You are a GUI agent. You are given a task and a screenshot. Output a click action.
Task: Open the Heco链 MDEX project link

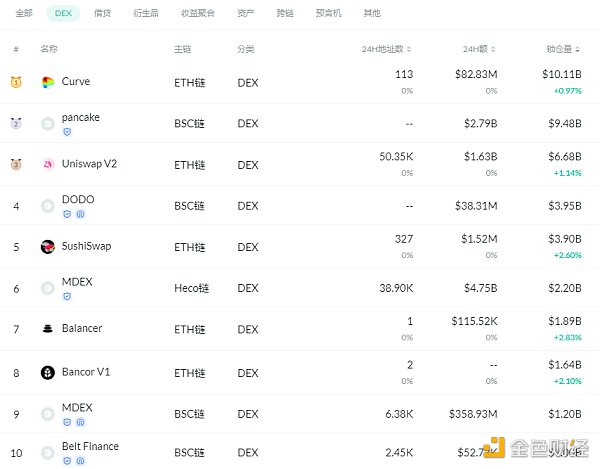pyautogui.click(x=77, y=282)
